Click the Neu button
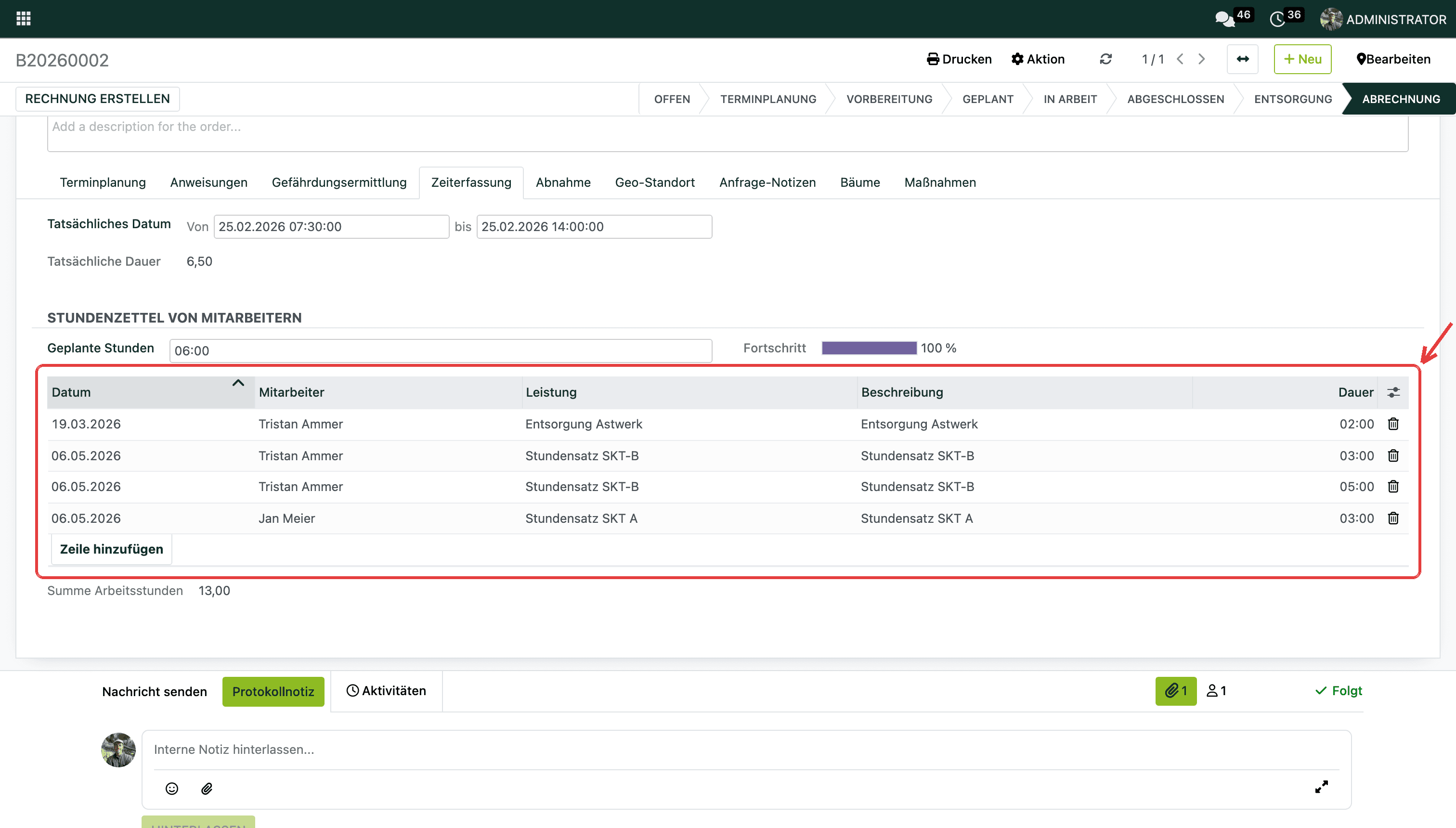 coord(1302,59)
